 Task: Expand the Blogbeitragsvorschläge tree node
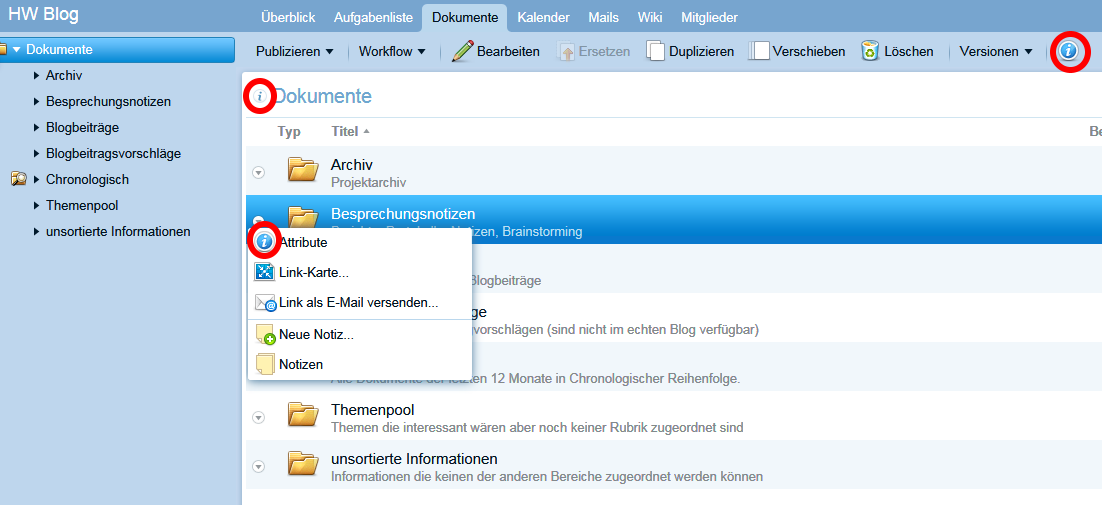click(37, 153)
